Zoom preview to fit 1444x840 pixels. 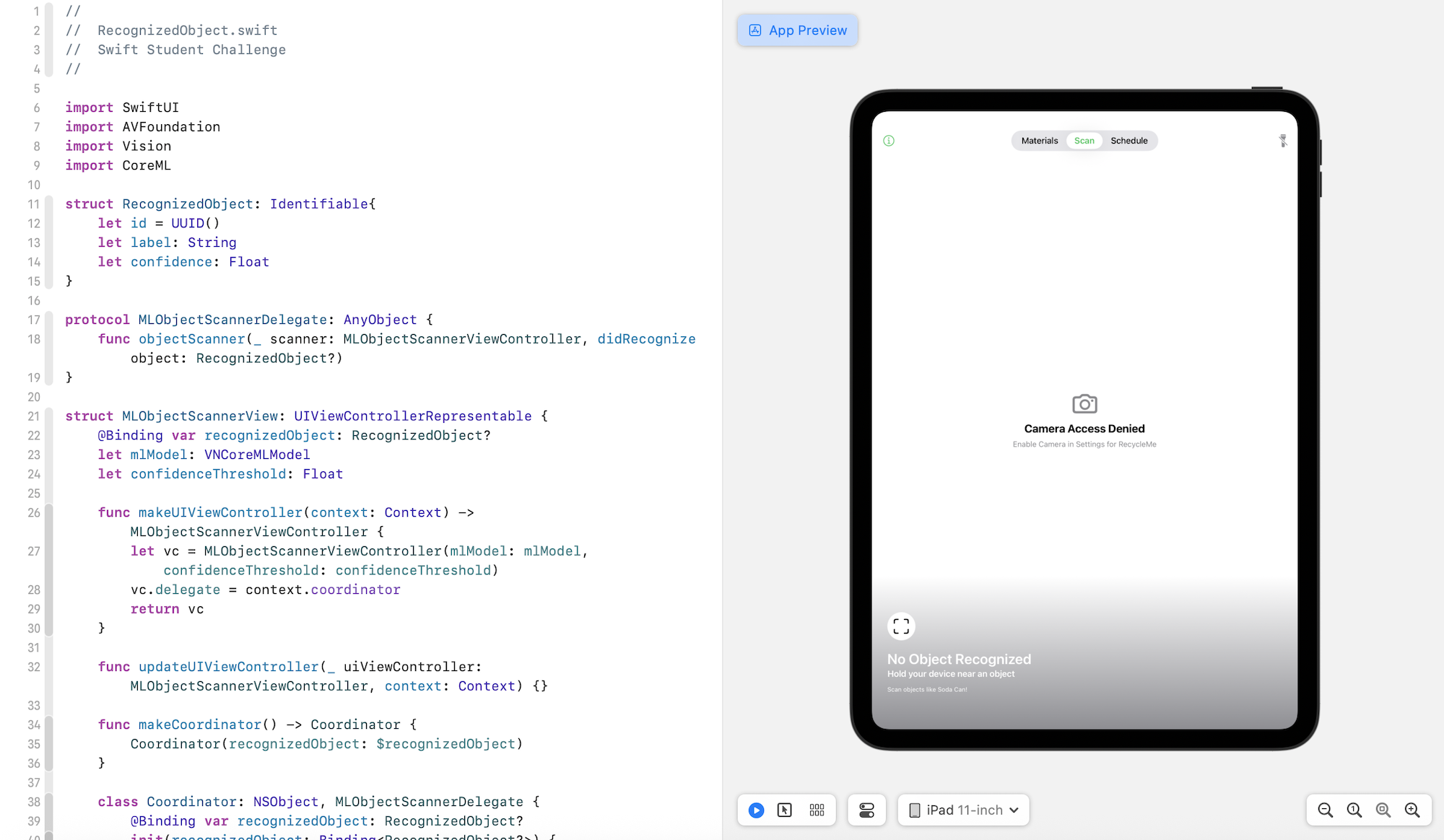pyautogui.click(x=1383, y=810)
